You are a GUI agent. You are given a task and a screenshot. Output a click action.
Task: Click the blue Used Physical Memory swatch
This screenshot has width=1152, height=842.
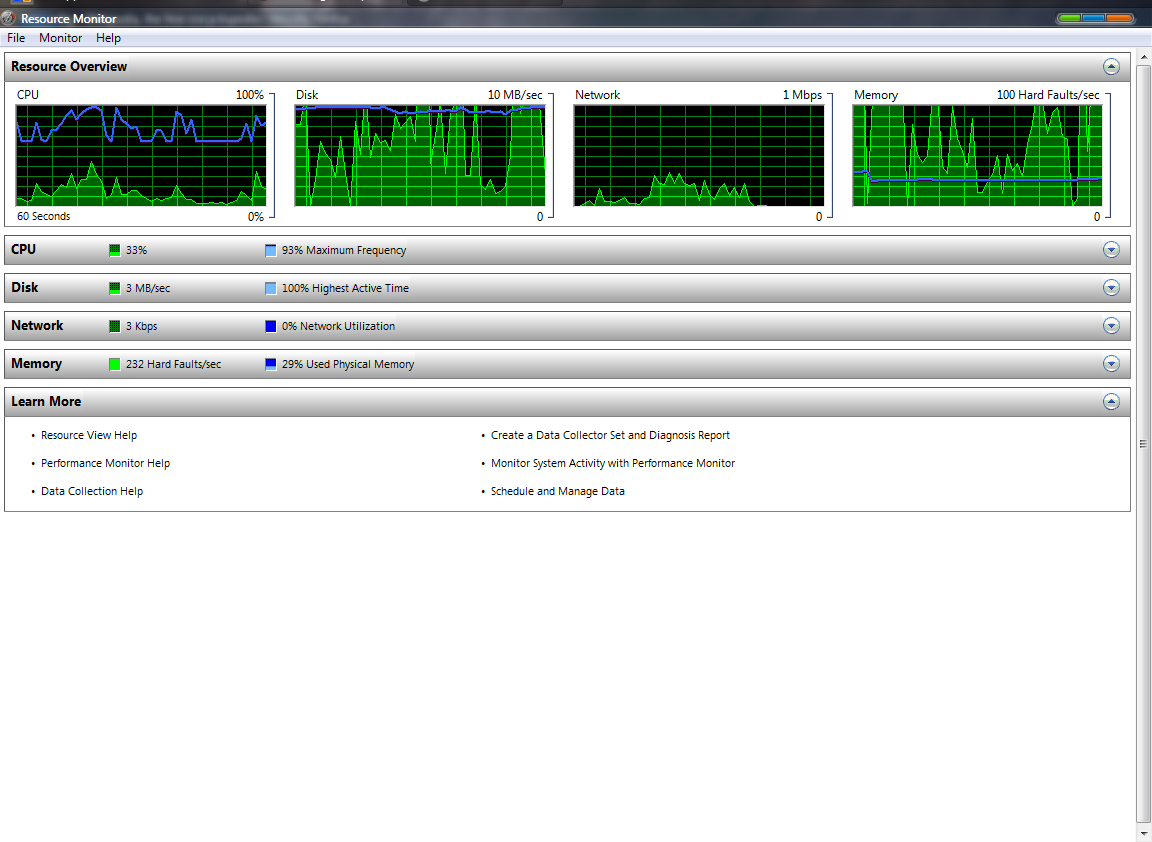(x=269, y=363)
